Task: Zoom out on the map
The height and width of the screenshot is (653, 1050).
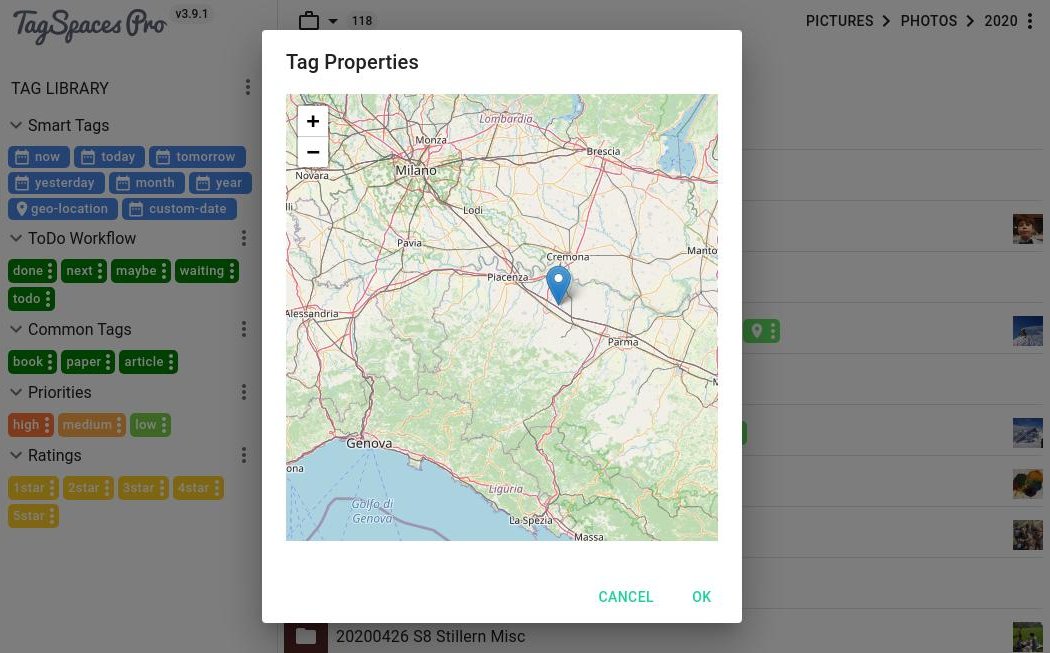Action: click(313, 152)
